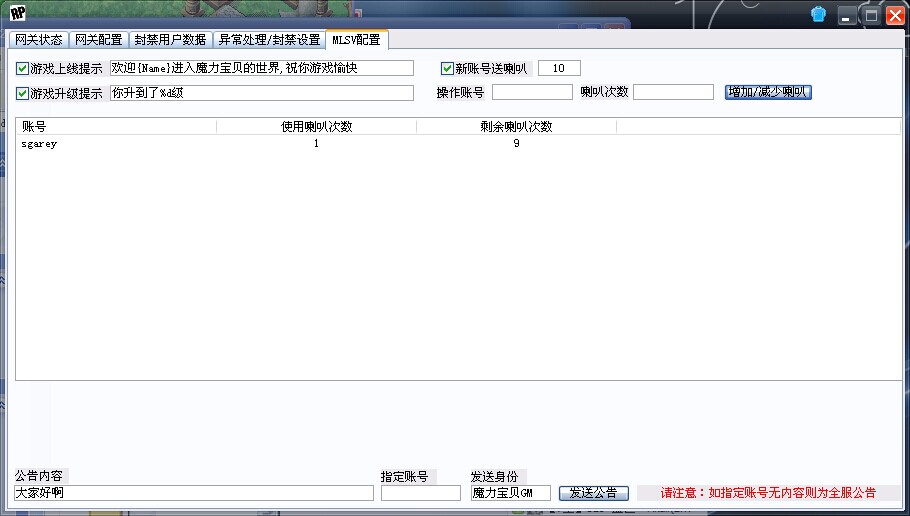Disable the 新账号送喇叭 checkbox
The height and width of the screenshot is (516, 910).
pyautogui.click(x=447, y=69)
